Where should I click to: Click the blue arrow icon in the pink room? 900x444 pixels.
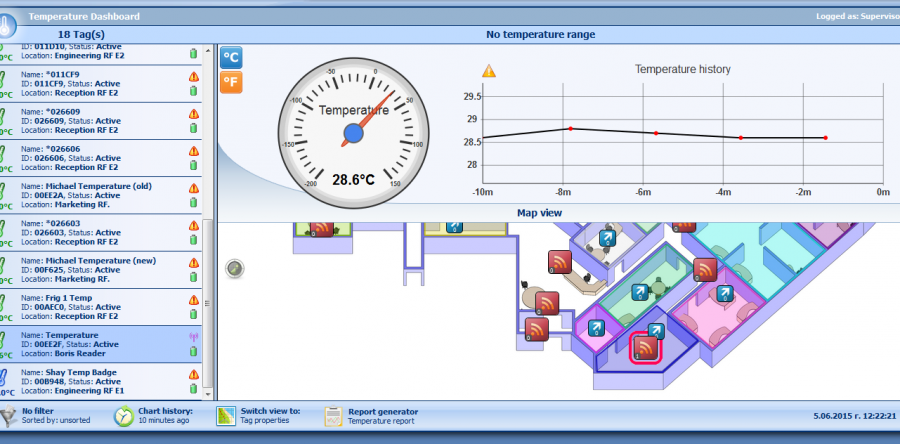pyautogui.click(x=725, y=293)
